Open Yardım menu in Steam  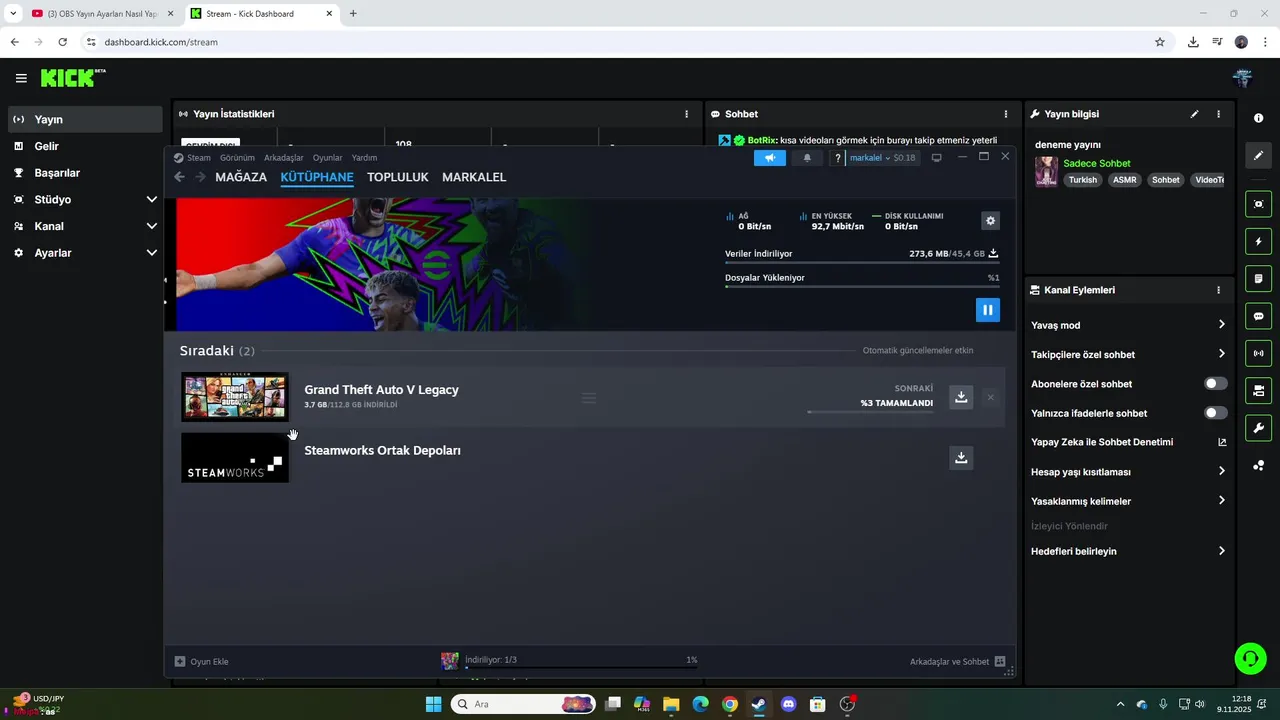pyautogui.click(x=364, y=158)
